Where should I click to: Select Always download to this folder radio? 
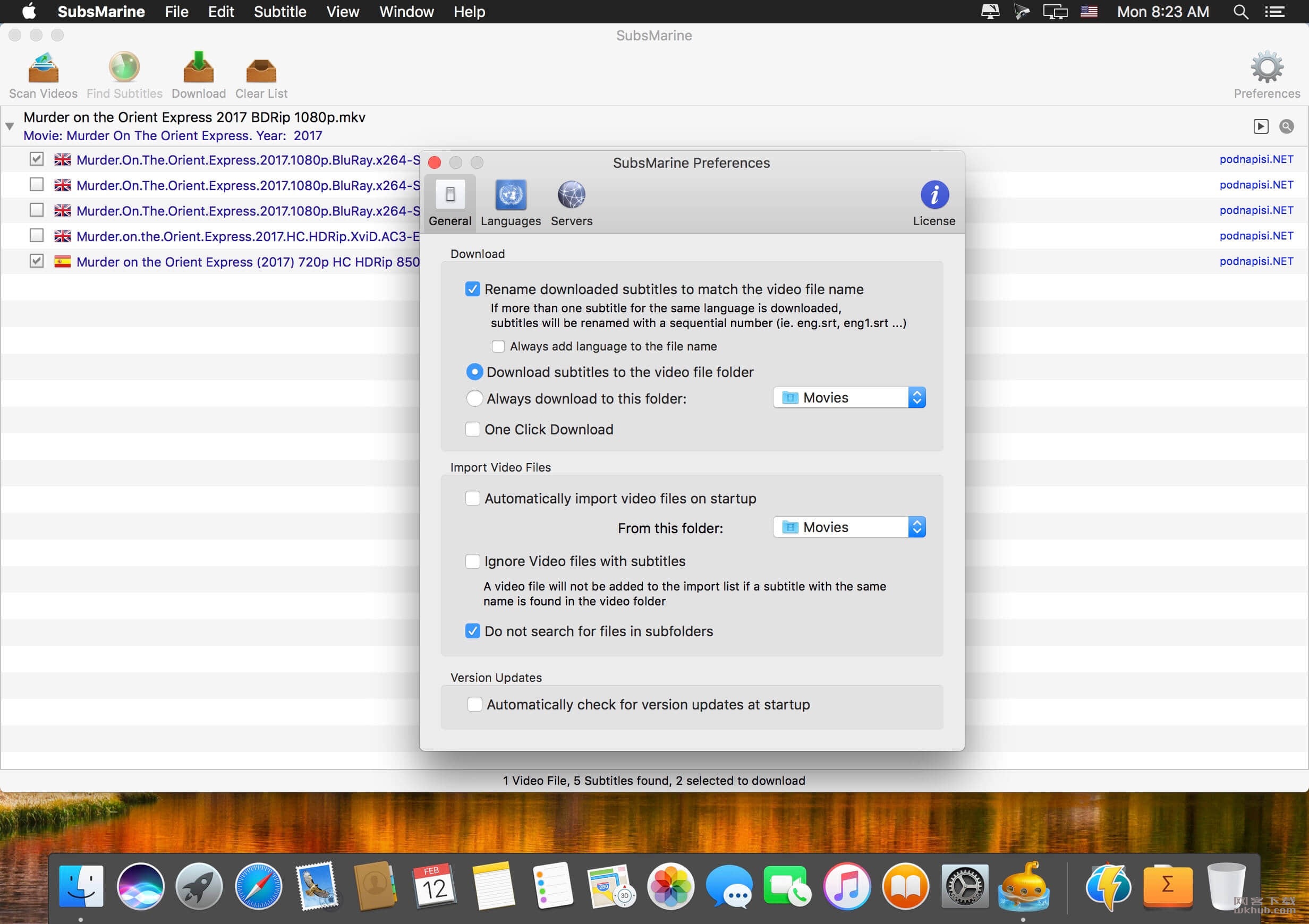click(x=474, y=398)
